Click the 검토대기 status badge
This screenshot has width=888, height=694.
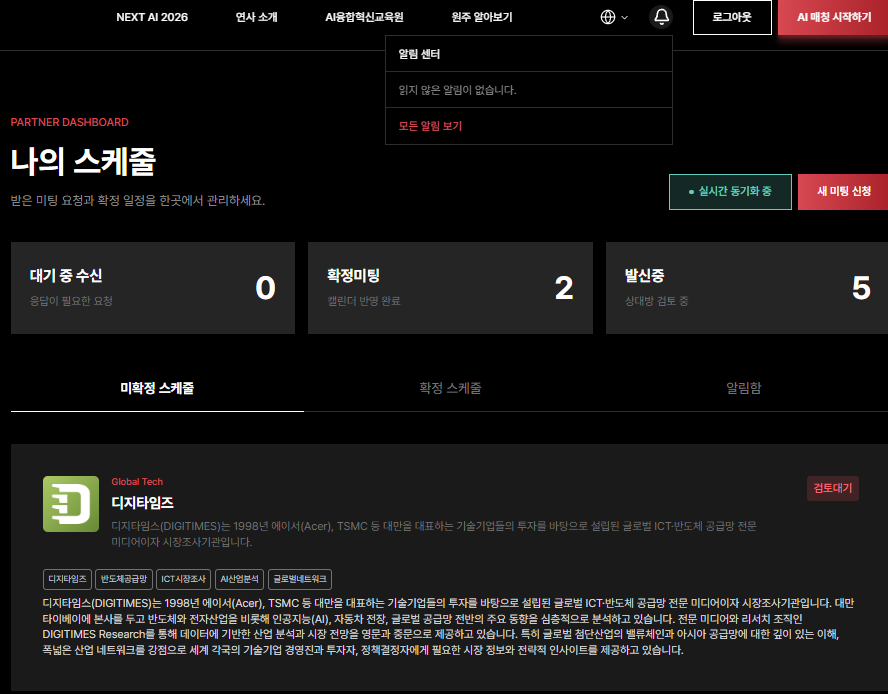click(832, 488)
